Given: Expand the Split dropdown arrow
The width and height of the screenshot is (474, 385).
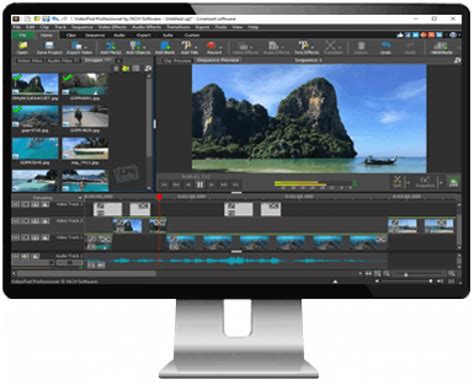Looking at the screenshot, I should [407, 182].
